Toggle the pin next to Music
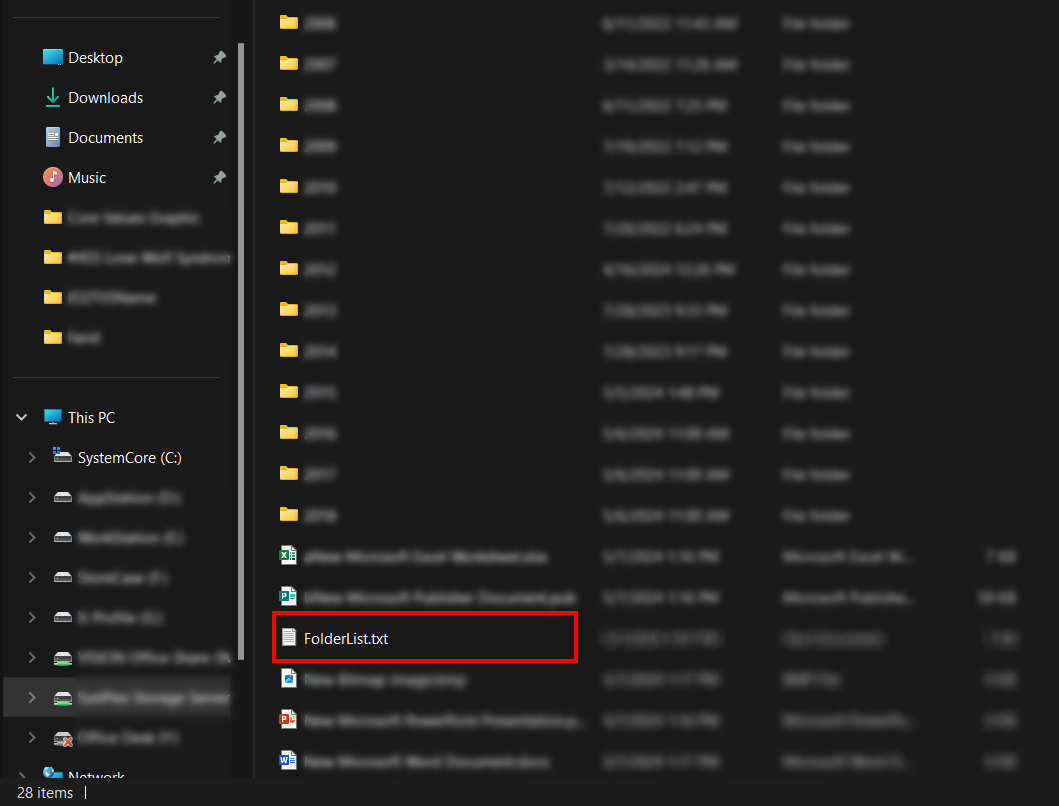 point(219,178)
